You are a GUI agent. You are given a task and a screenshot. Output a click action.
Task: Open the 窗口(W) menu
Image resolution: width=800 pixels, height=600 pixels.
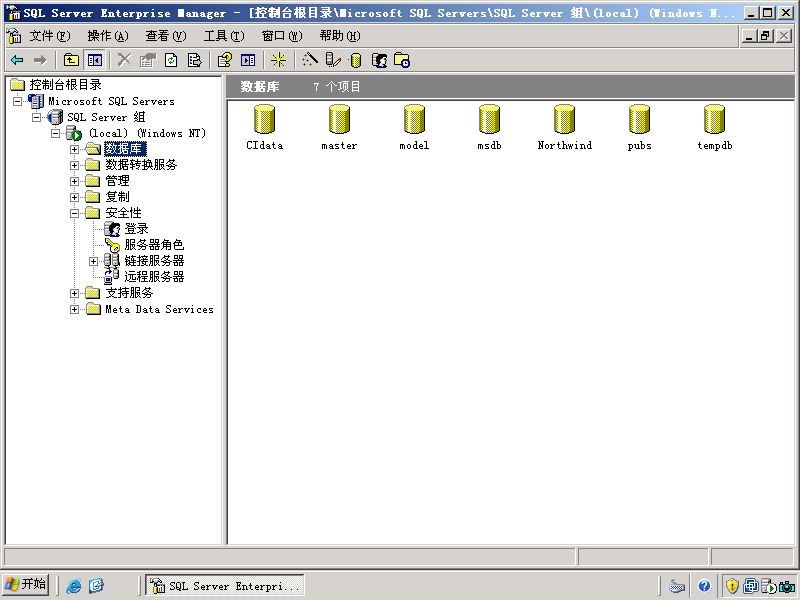point(282,36)
